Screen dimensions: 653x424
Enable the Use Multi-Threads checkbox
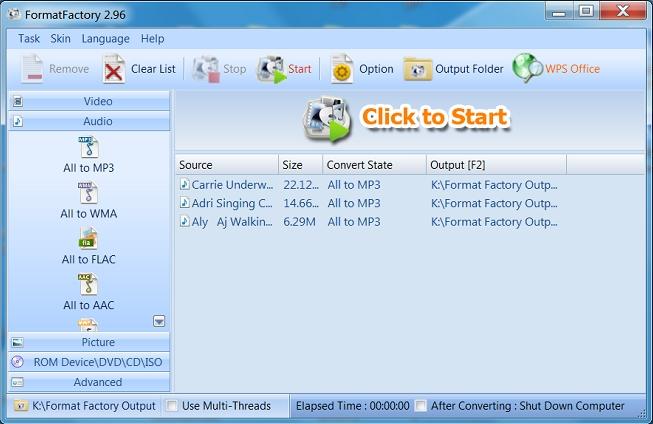tap(172, 406)
